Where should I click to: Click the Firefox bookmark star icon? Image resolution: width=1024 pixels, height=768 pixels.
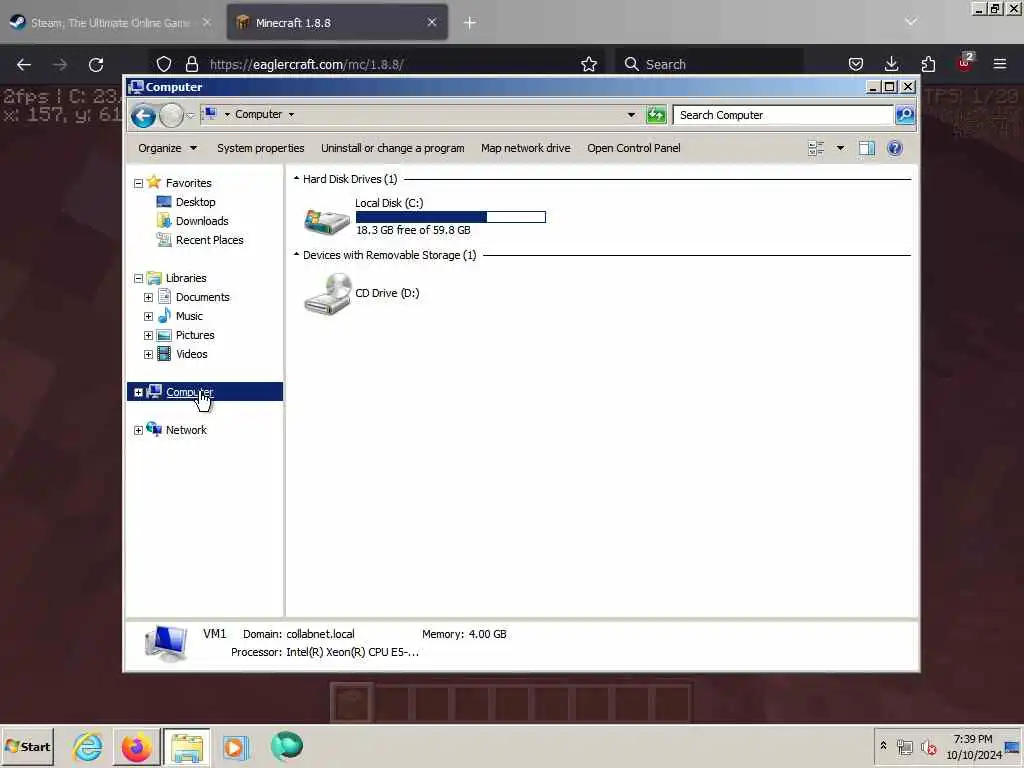point(588,64)
